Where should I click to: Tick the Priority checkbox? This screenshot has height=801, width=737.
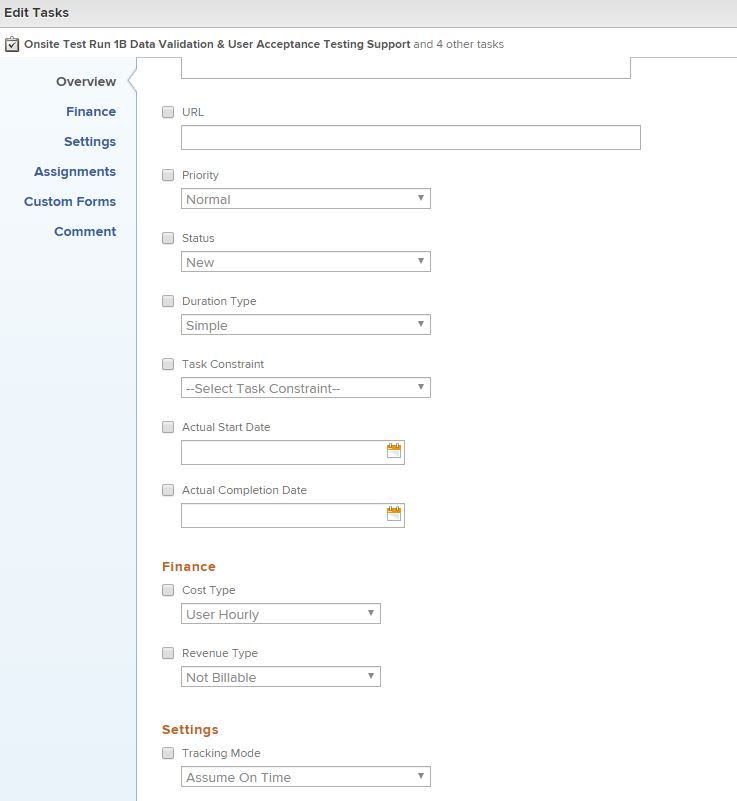[168, 175]
